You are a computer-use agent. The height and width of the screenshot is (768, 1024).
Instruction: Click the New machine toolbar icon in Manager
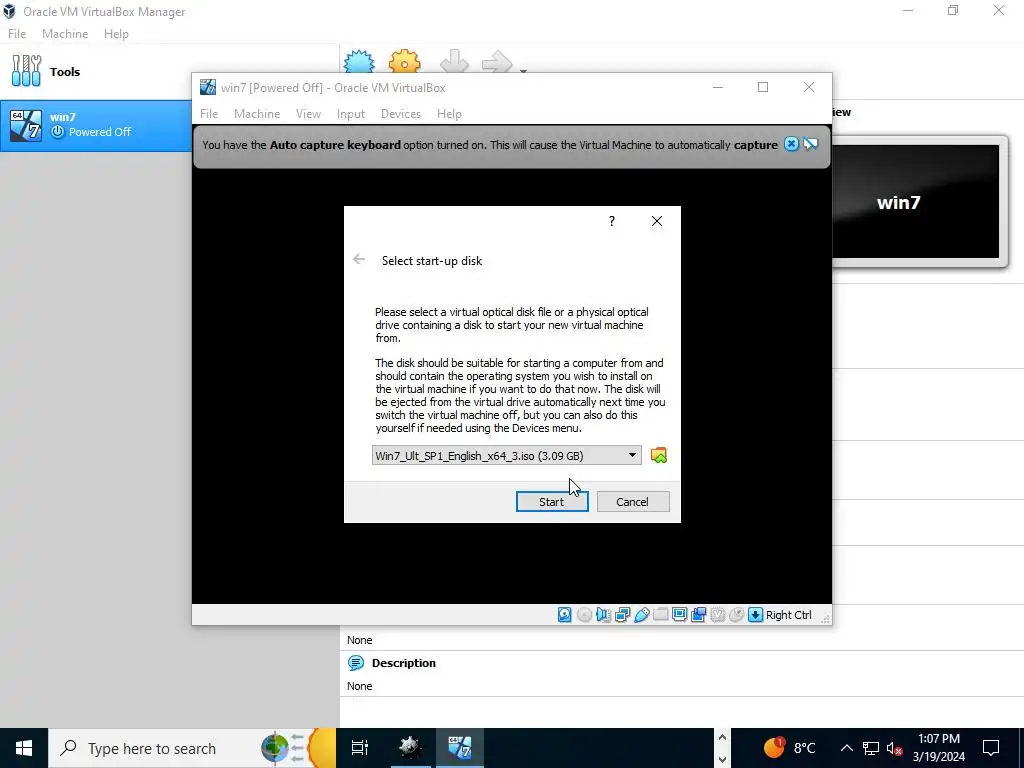pos(359,61)
